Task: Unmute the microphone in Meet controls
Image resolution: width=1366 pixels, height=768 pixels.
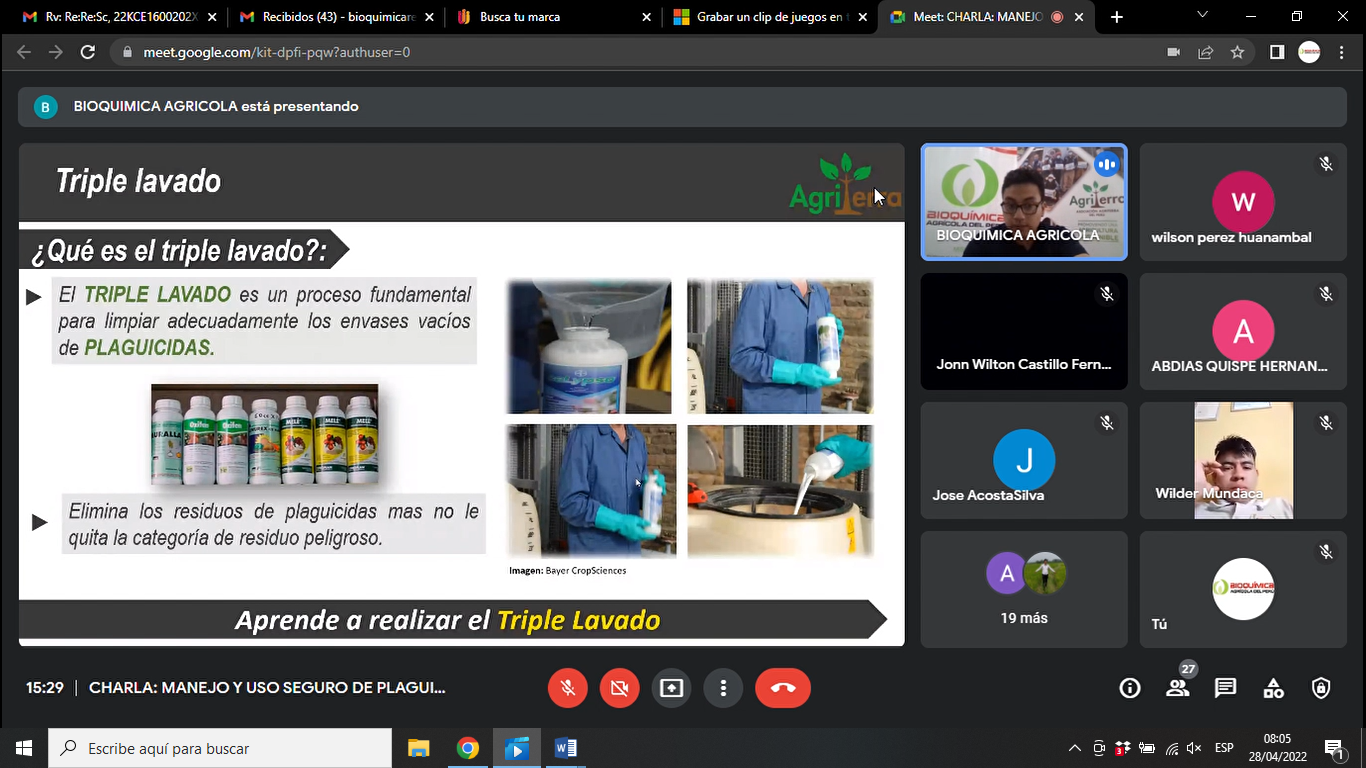Action: (x=567, y=688)
